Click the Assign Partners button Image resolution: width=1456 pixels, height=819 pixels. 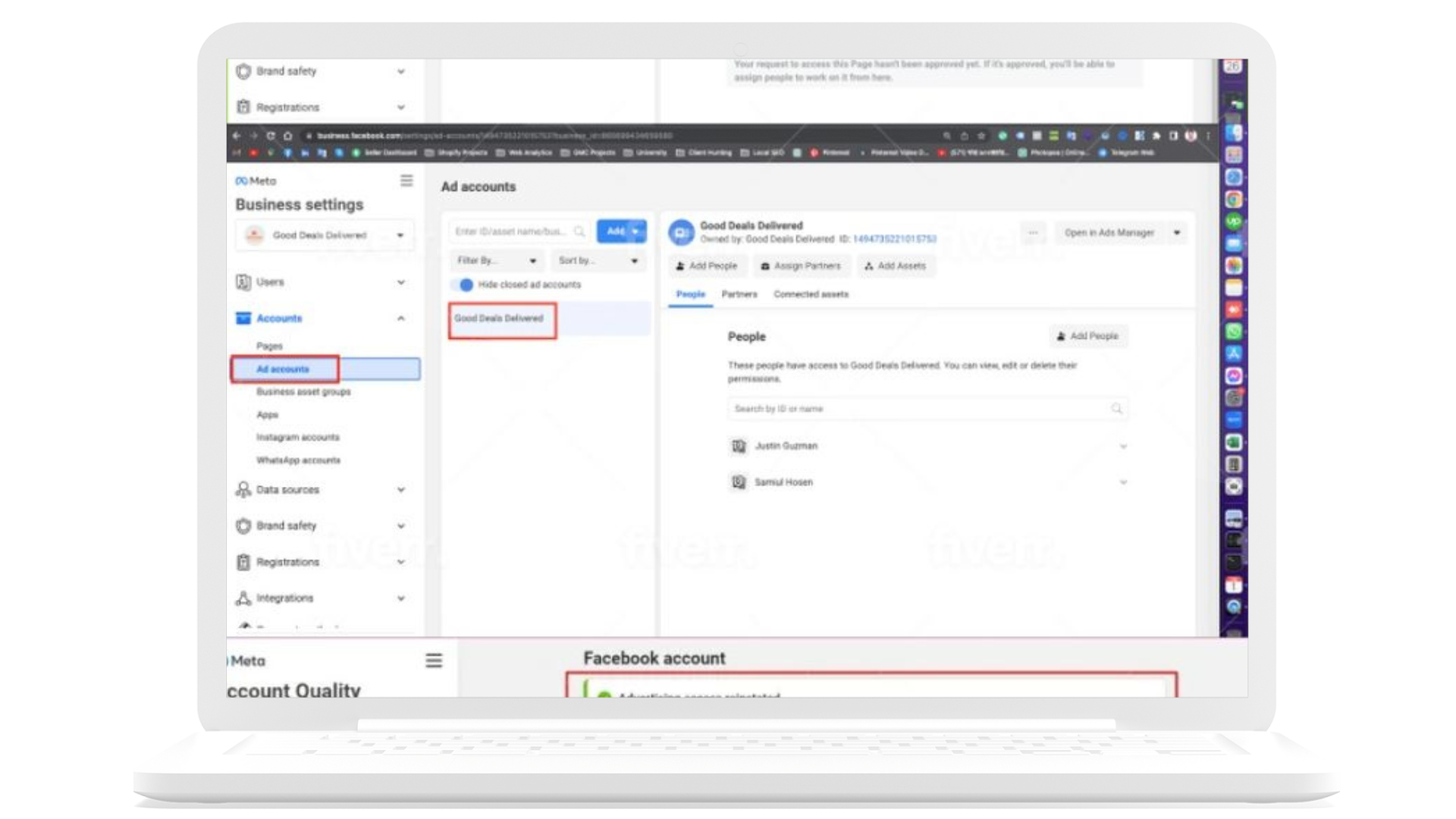point(801,266)
